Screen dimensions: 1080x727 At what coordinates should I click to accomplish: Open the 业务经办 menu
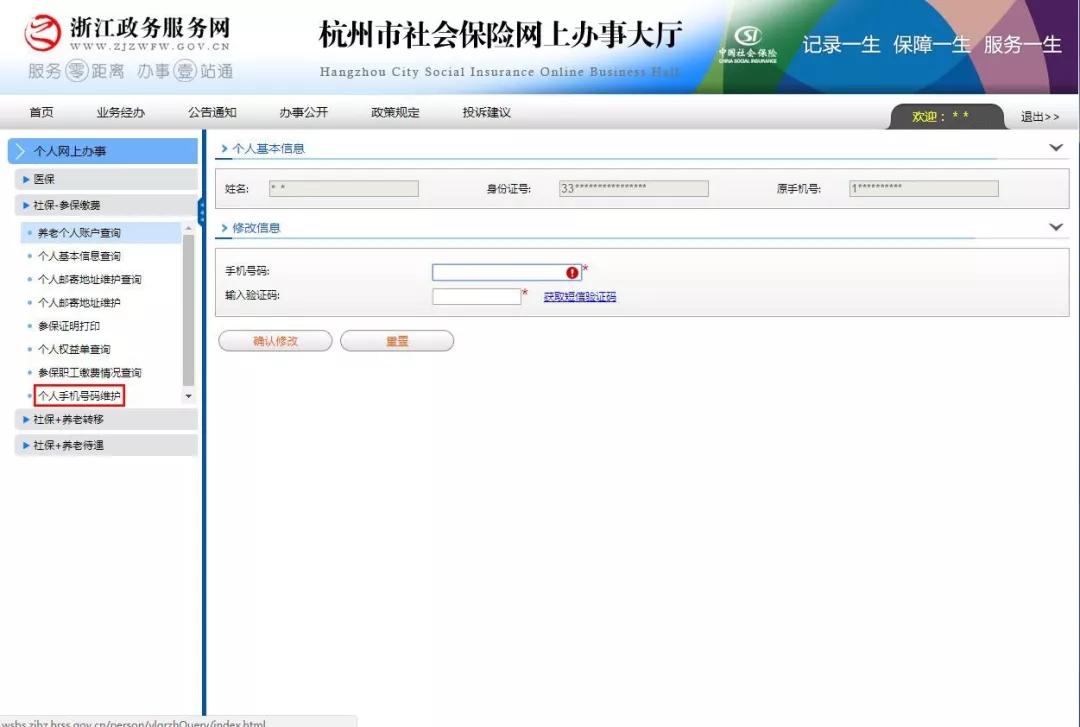click(x=121, y=112)
